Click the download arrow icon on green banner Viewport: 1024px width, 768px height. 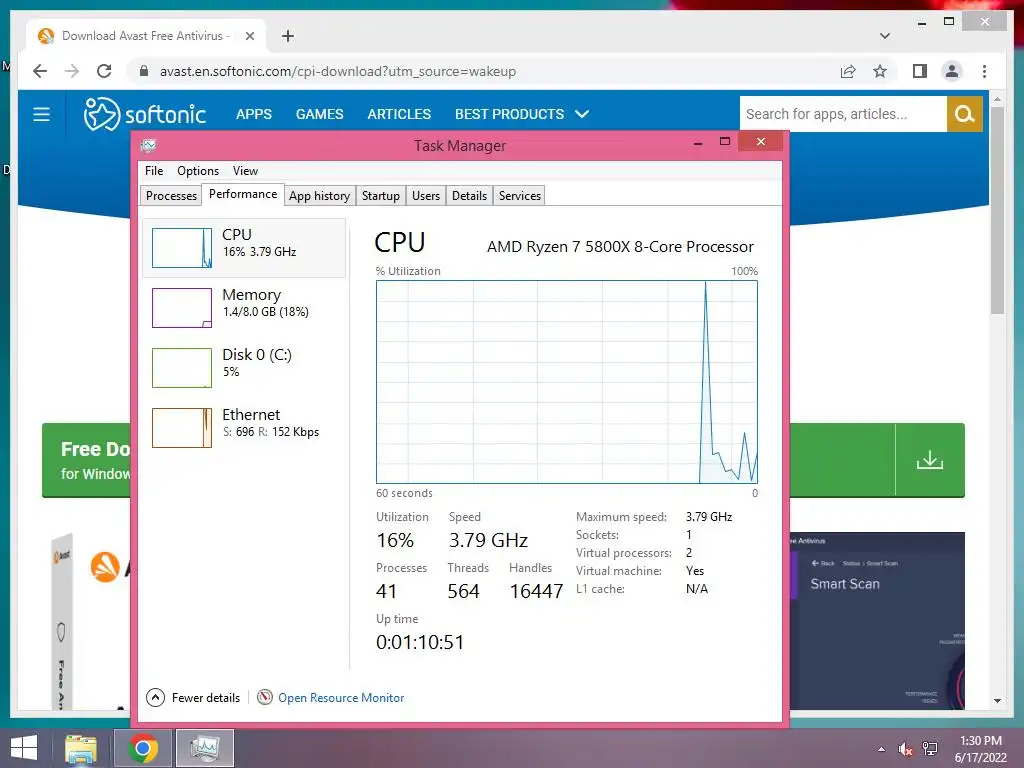[x=929, y=460]
